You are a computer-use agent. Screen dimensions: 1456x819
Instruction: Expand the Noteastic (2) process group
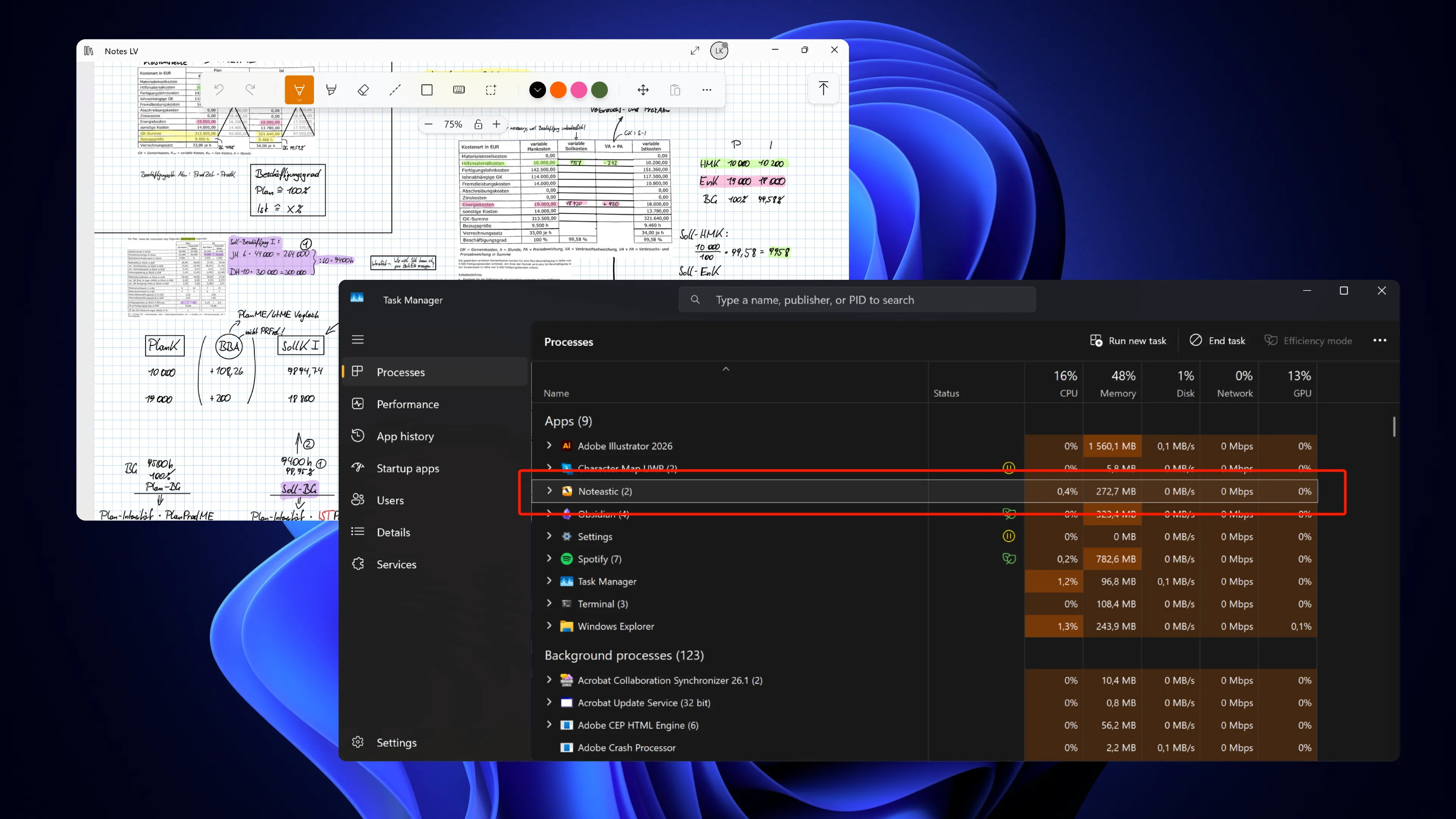(549, 491)
